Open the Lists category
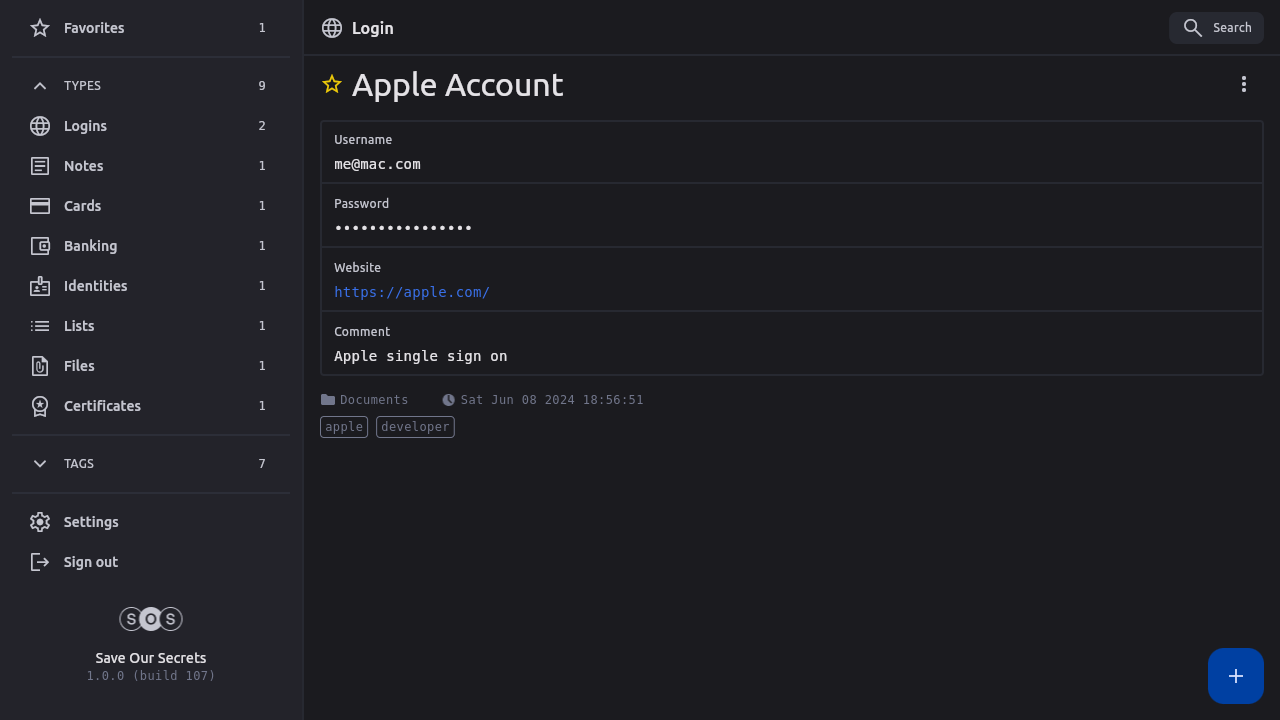 pyautogui.click(x=79, y=326)
